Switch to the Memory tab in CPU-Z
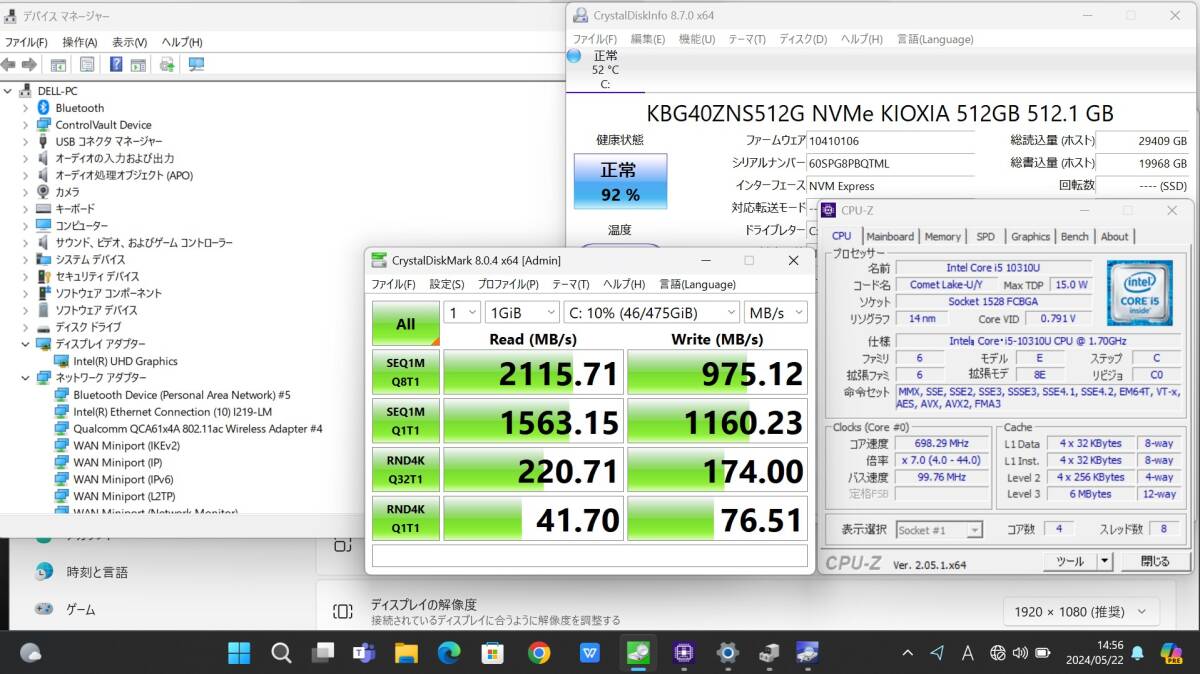This screenshot has width=1200, height=674. (x=942, y=237)
